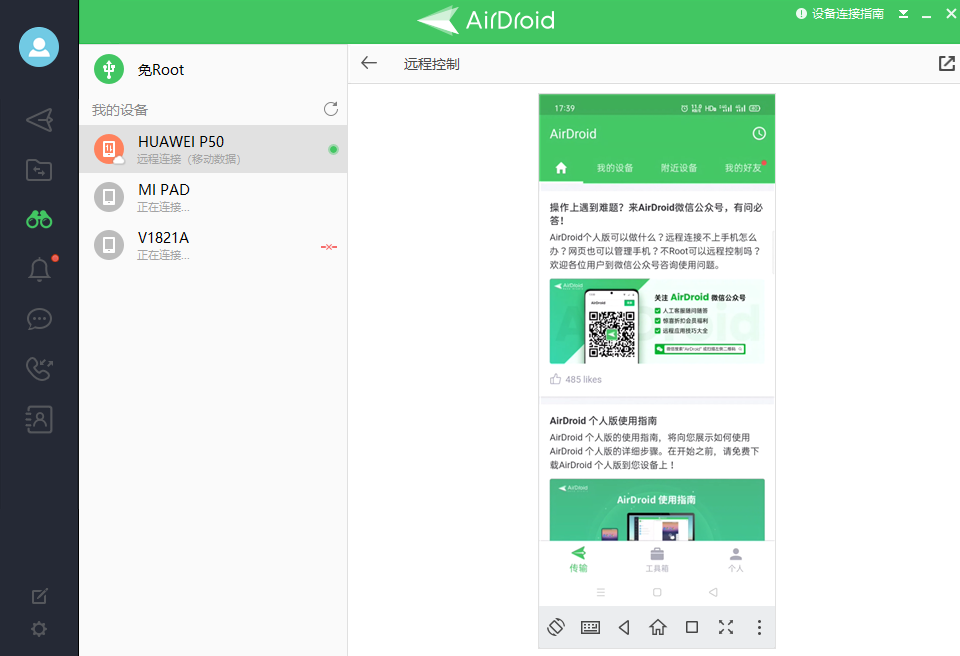Enter fullscreen remote control mode

coord(726,627)
